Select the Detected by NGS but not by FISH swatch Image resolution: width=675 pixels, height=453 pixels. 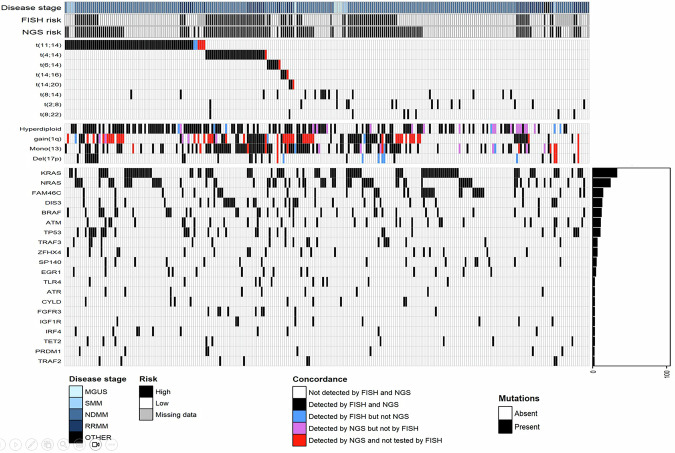pos(299,428)
